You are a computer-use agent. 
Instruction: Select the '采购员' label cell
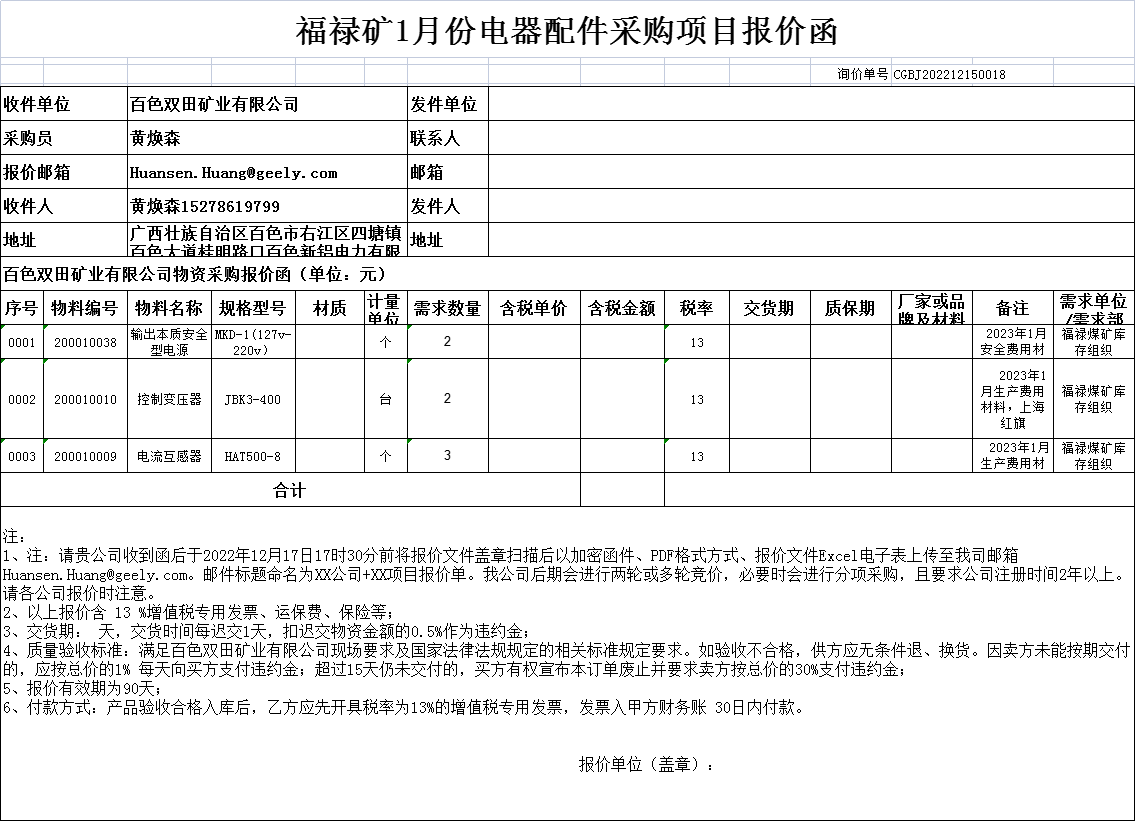[64, 138]
